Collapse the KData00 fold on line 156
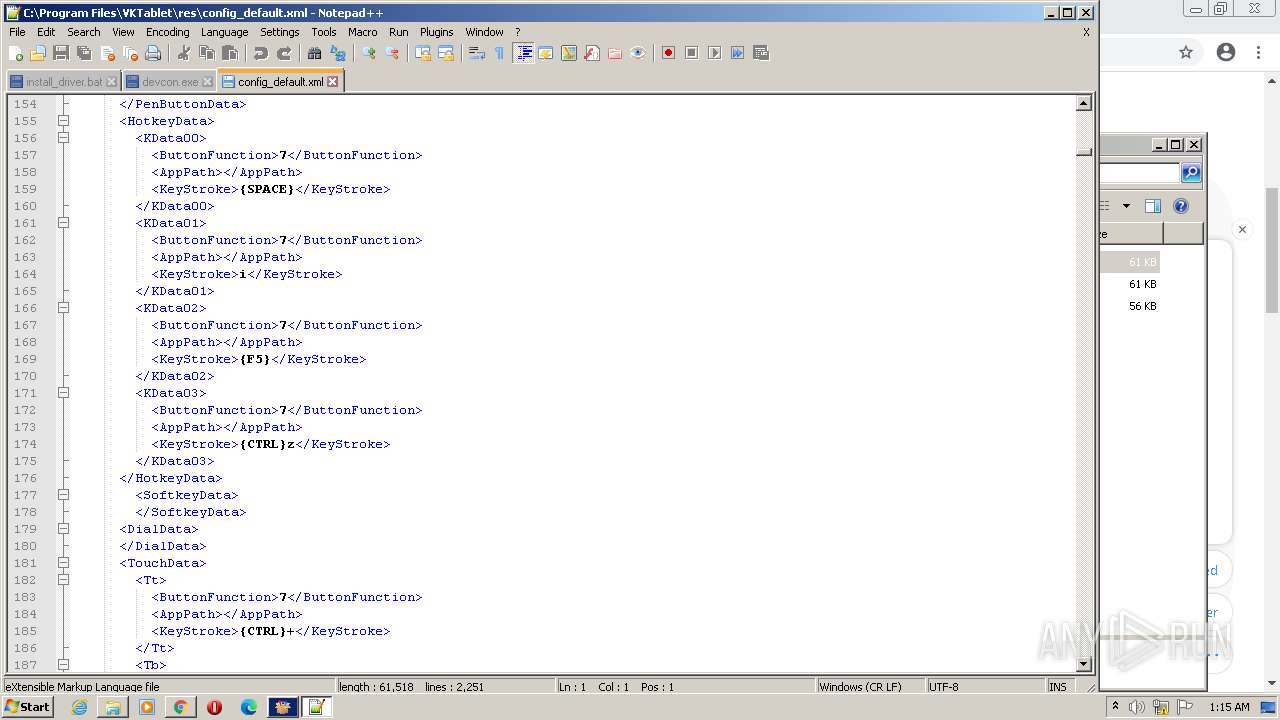Image resolution: width=1280 pixels, height=720 pixels. (63, 138)
